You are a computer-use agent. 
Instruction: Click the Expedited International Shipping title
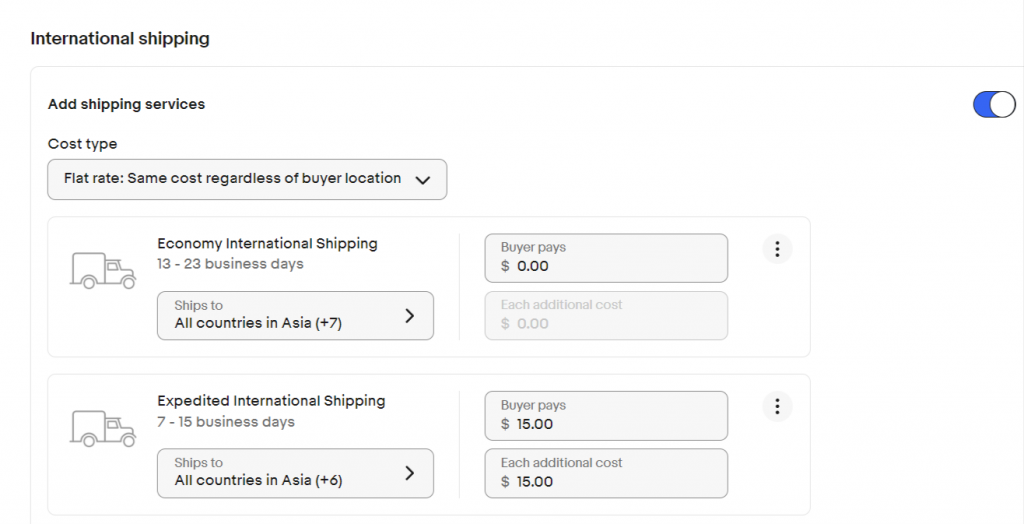point(271,401)
